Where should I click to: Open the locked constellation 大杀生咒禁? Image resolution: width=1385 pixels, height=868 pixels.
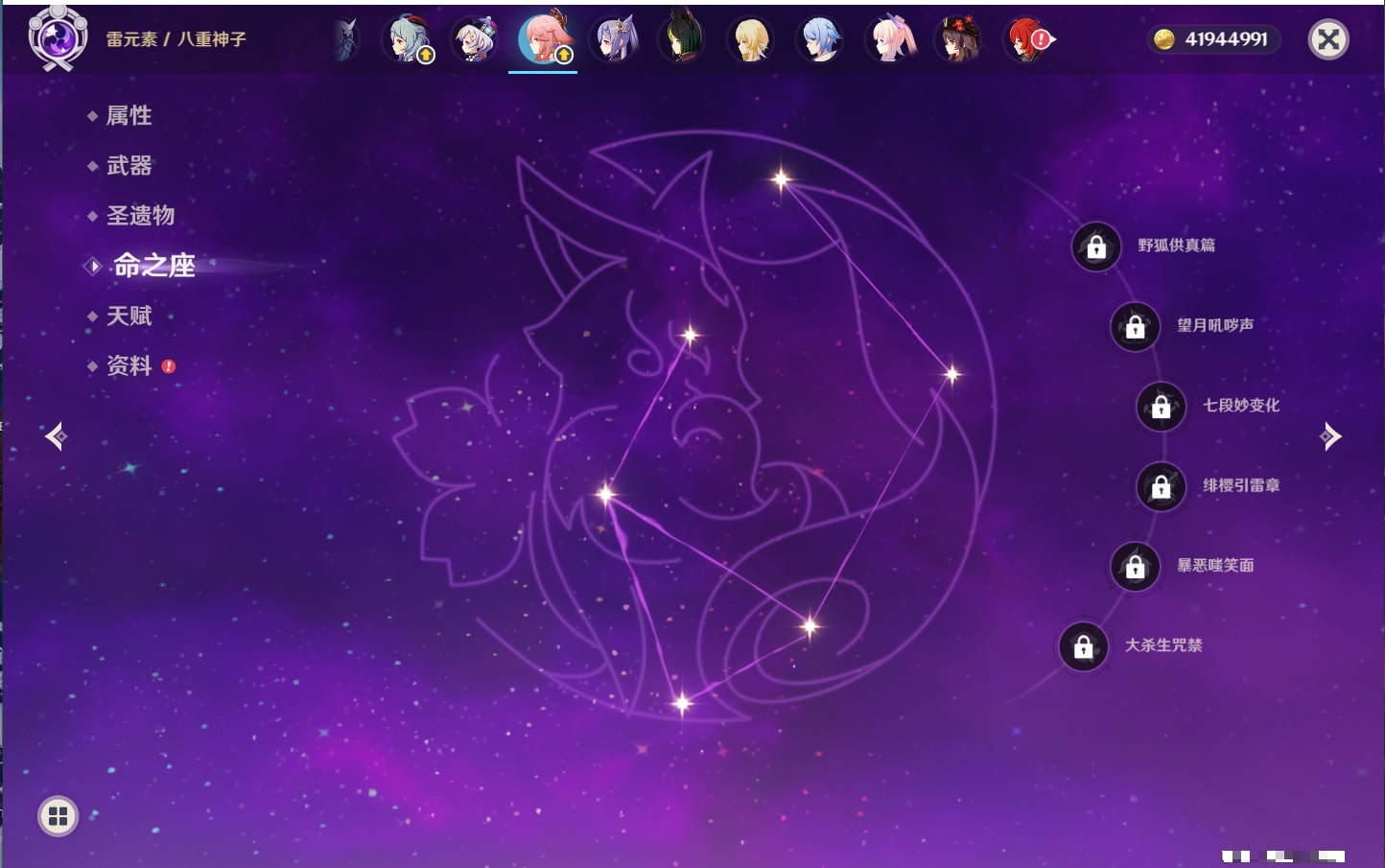click(1084, 646)
